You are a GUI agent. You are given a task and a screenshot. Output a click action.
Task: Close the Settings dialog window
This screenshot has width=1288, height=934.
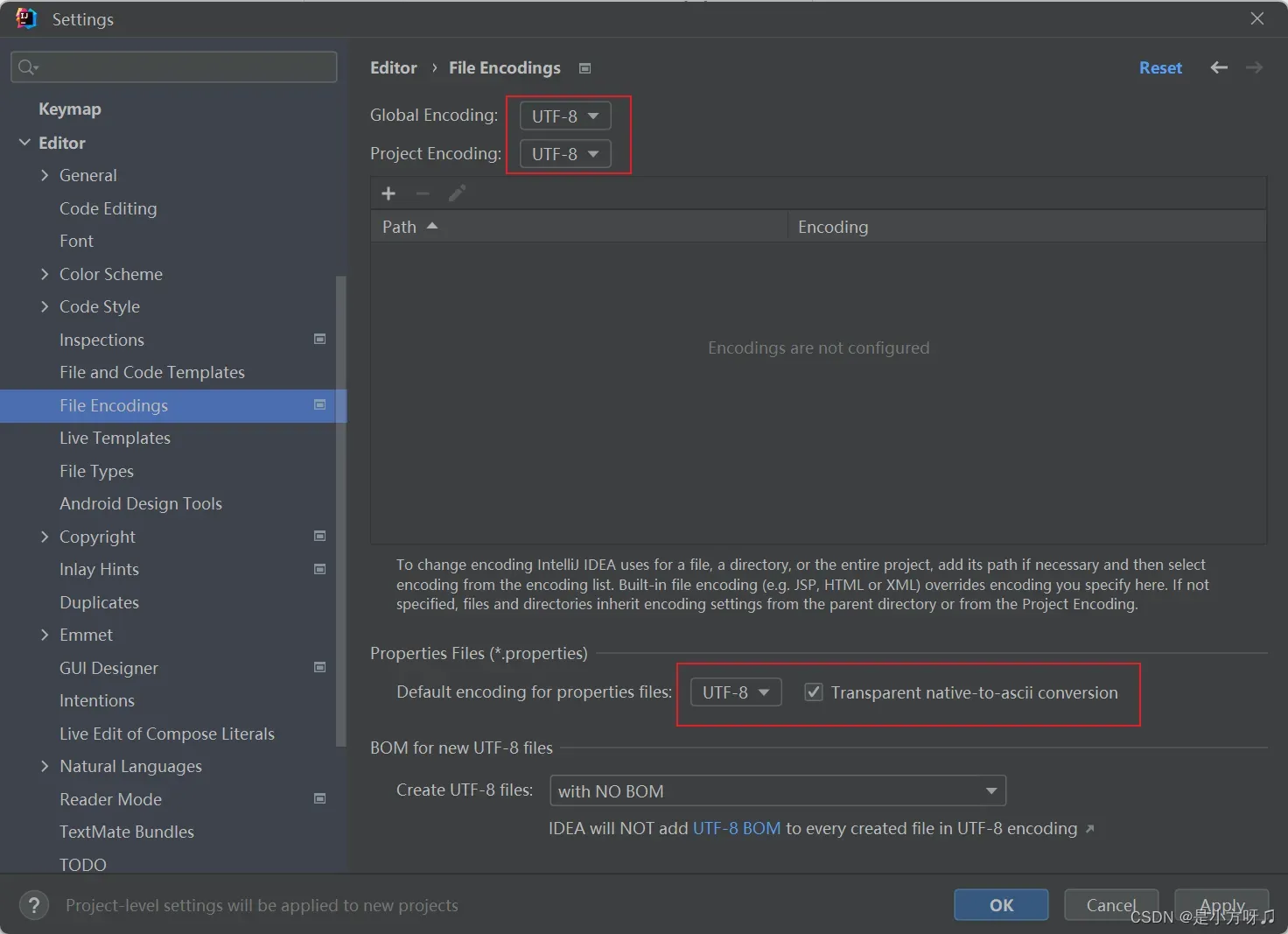pos(1257,18)
